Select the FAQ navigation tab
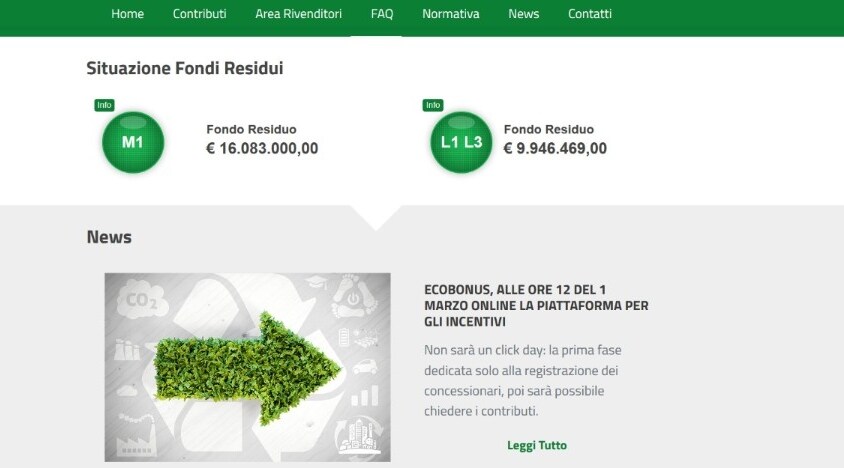The height and width of the screenshot is (468, 844). [381, 14]
